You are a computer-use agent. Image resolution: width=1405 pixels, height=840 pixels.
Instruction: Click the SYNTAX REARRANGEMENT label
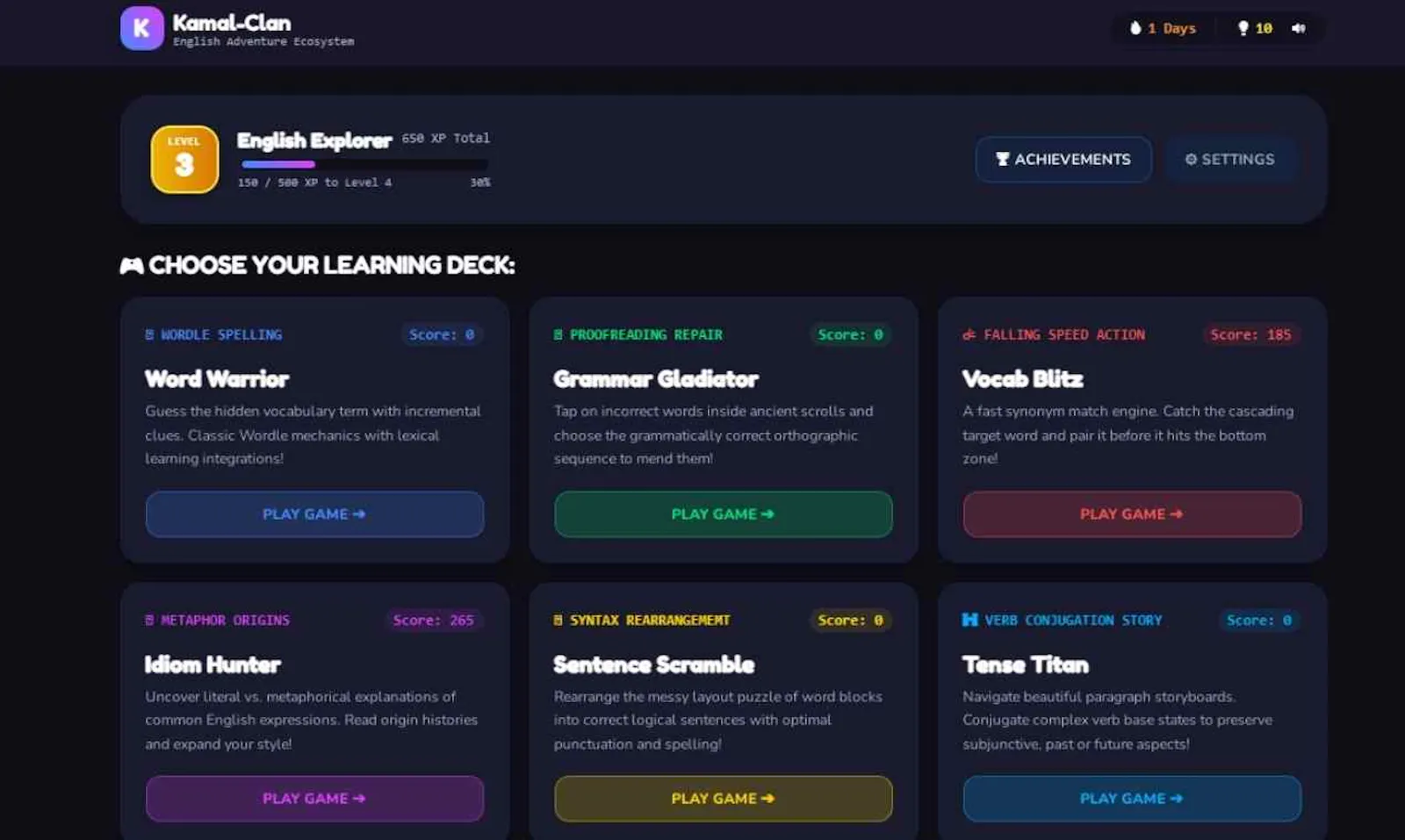[x=650, y=620]
